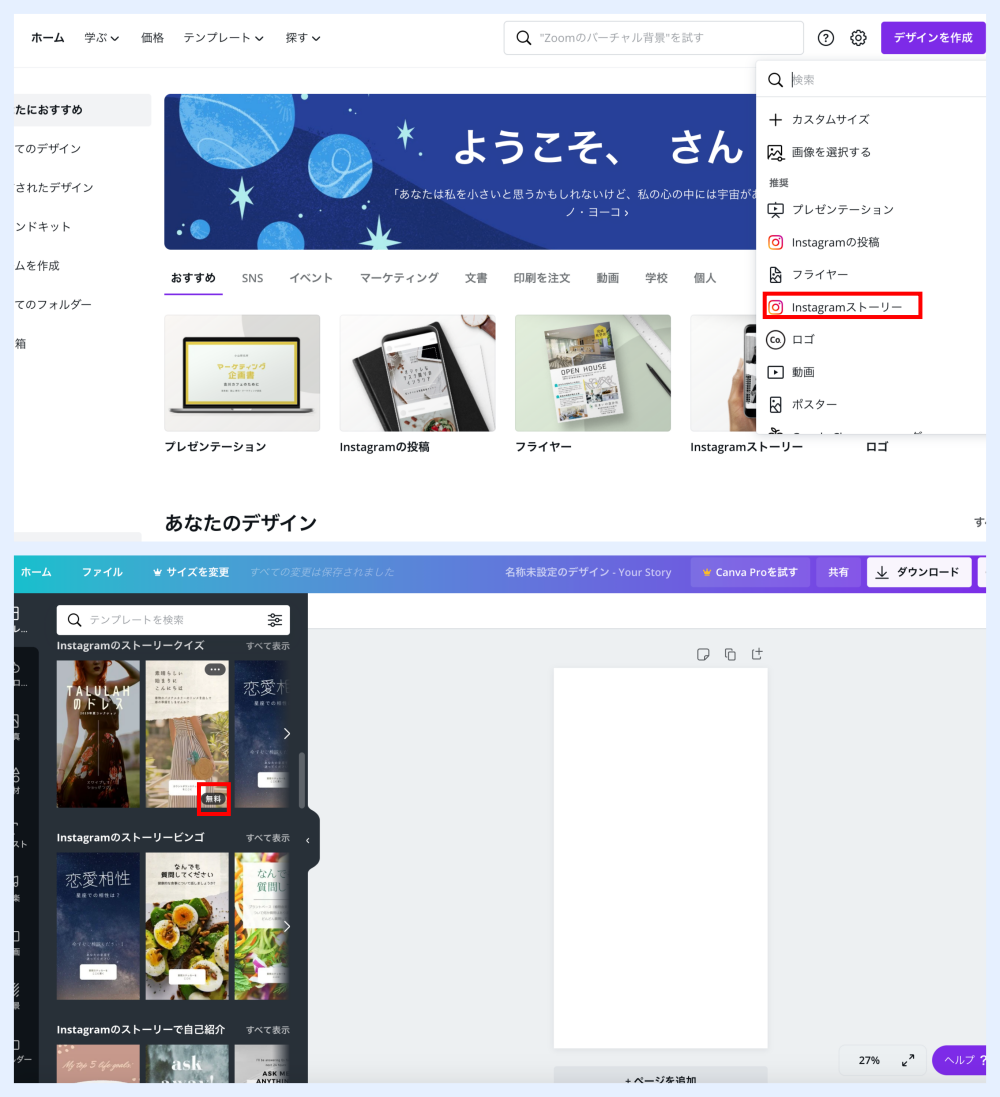Viewport: 1000px width, 1097px height.
Task: Collapse the side panel with the arrow handle
Action: point(308,840)
